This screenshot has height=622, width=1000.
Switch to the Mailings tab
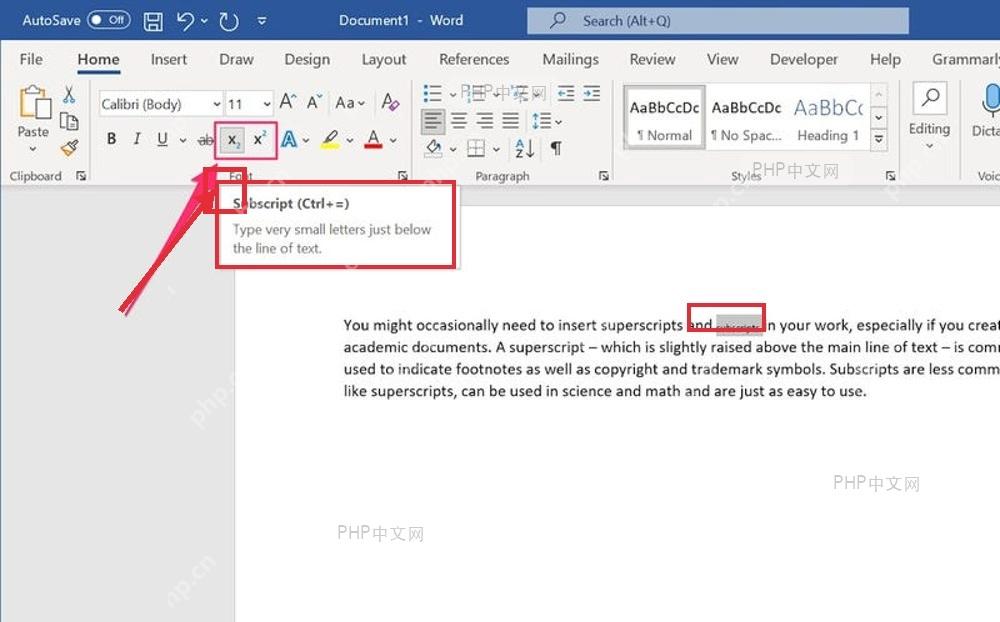[571, 59]
